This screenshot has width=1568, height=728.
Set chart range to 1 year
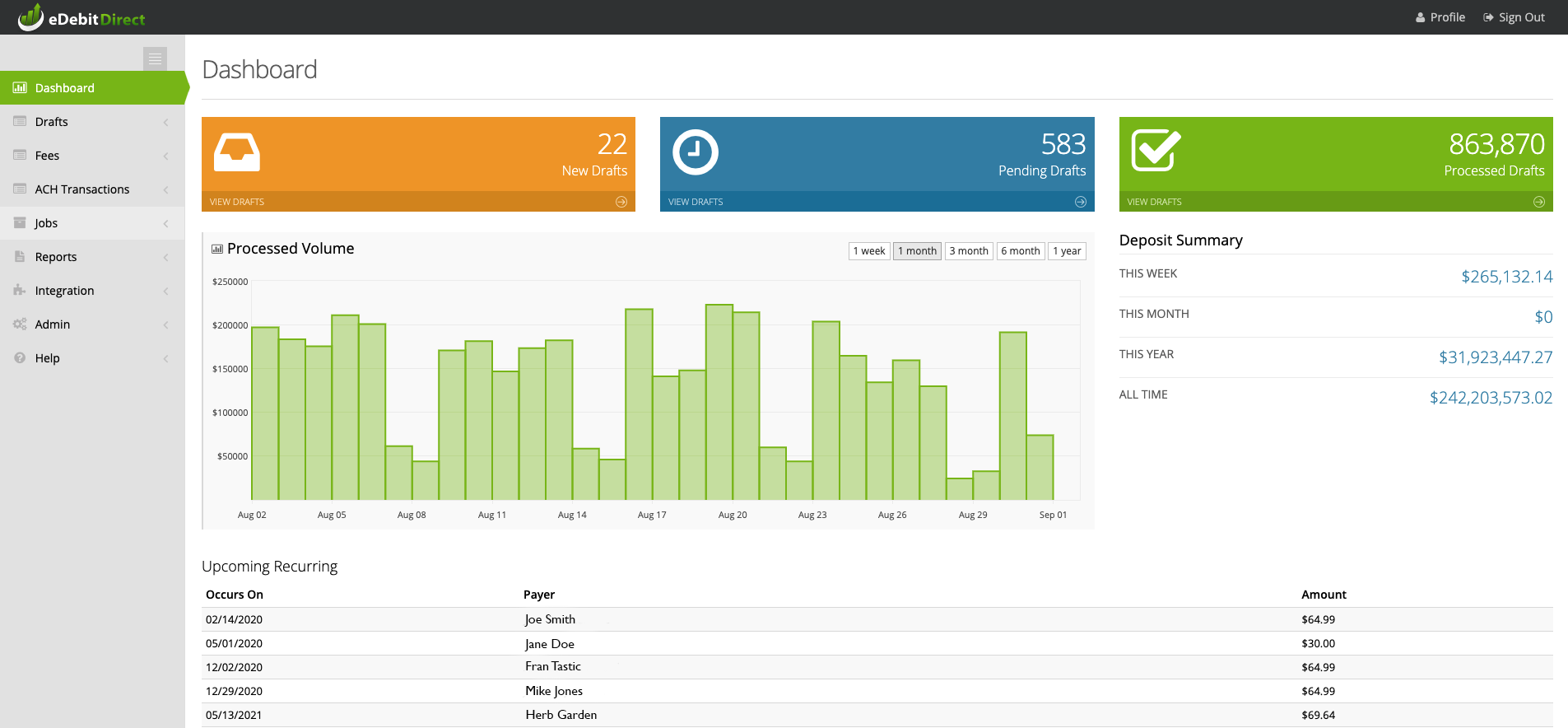tap(1067, 251)
